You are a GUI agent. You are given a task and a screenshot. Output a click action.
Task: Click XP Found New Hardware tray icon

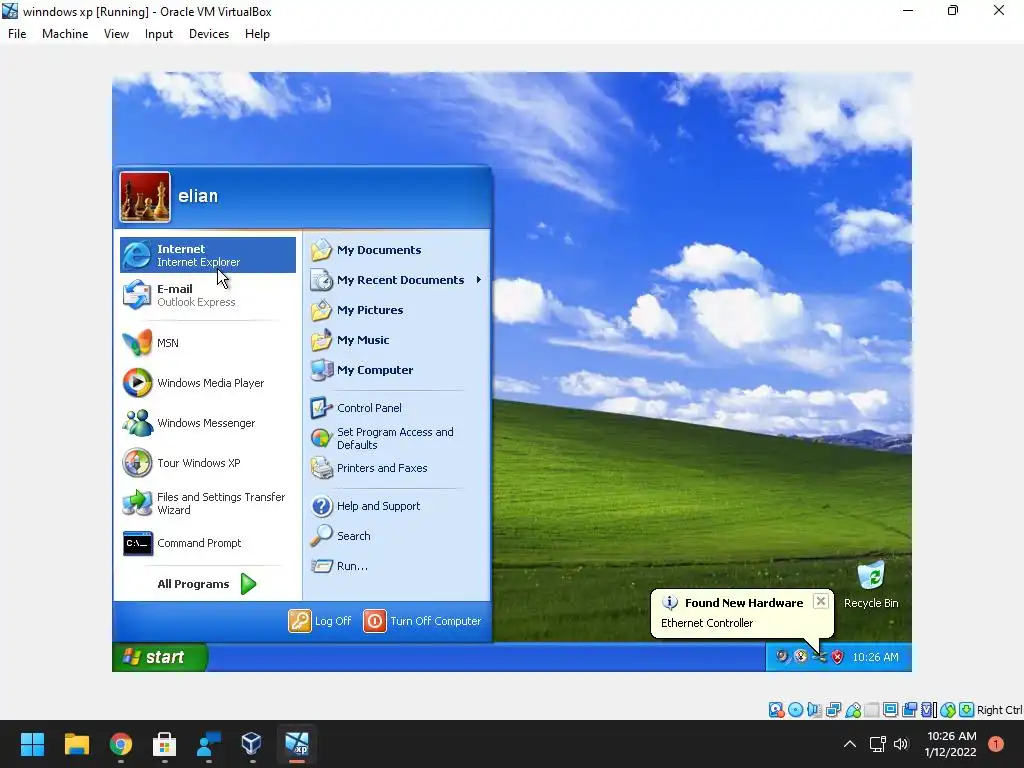point(819,657)
